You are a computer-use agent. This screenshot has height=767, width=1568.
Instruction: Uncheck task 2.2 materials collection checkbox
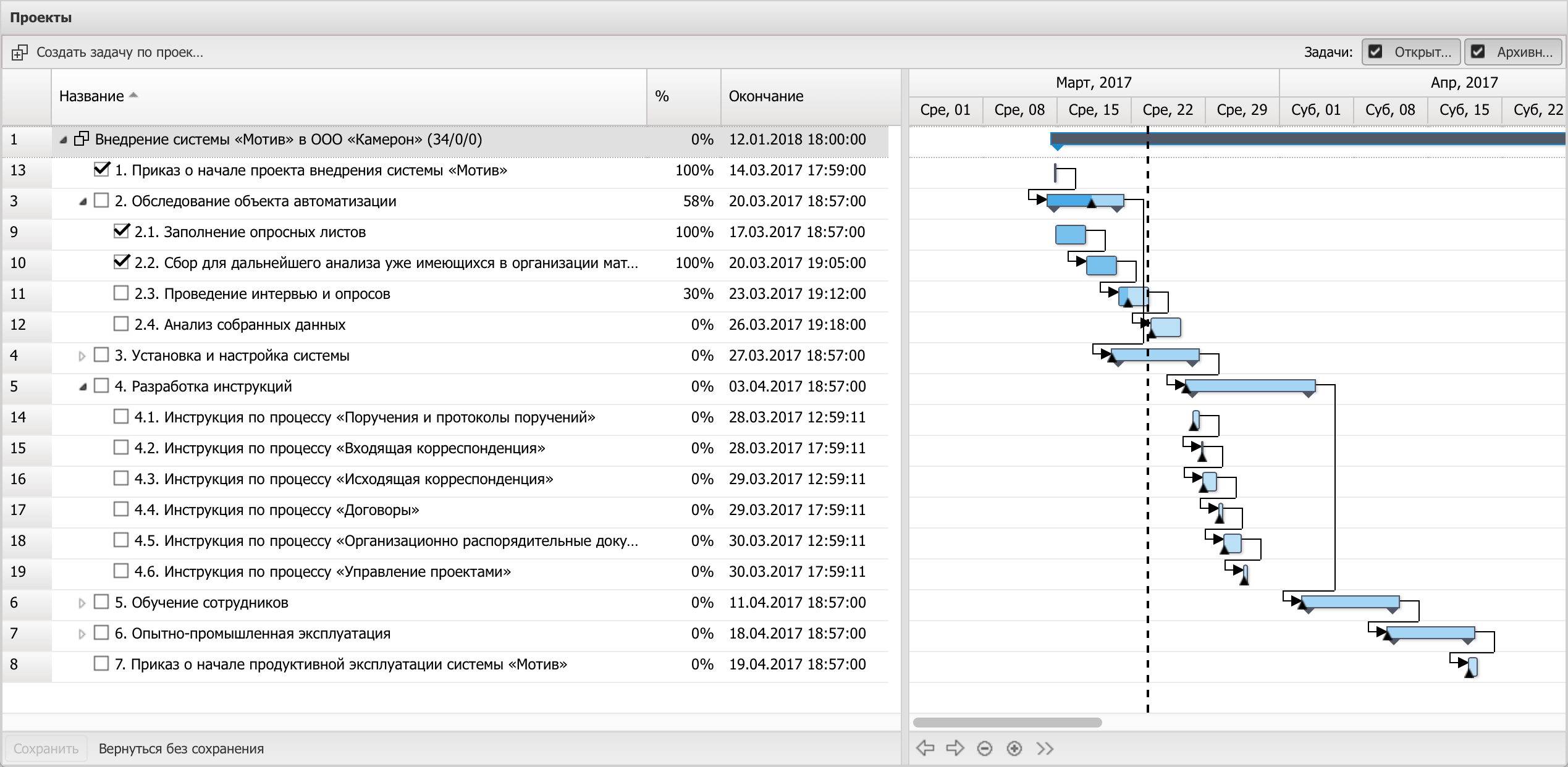122,262
